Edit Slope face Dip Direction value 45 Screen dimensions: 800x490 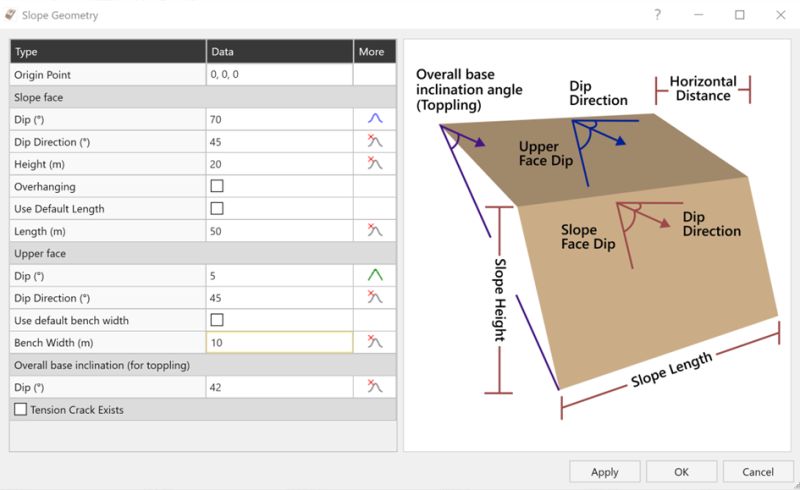coord(280,141)
